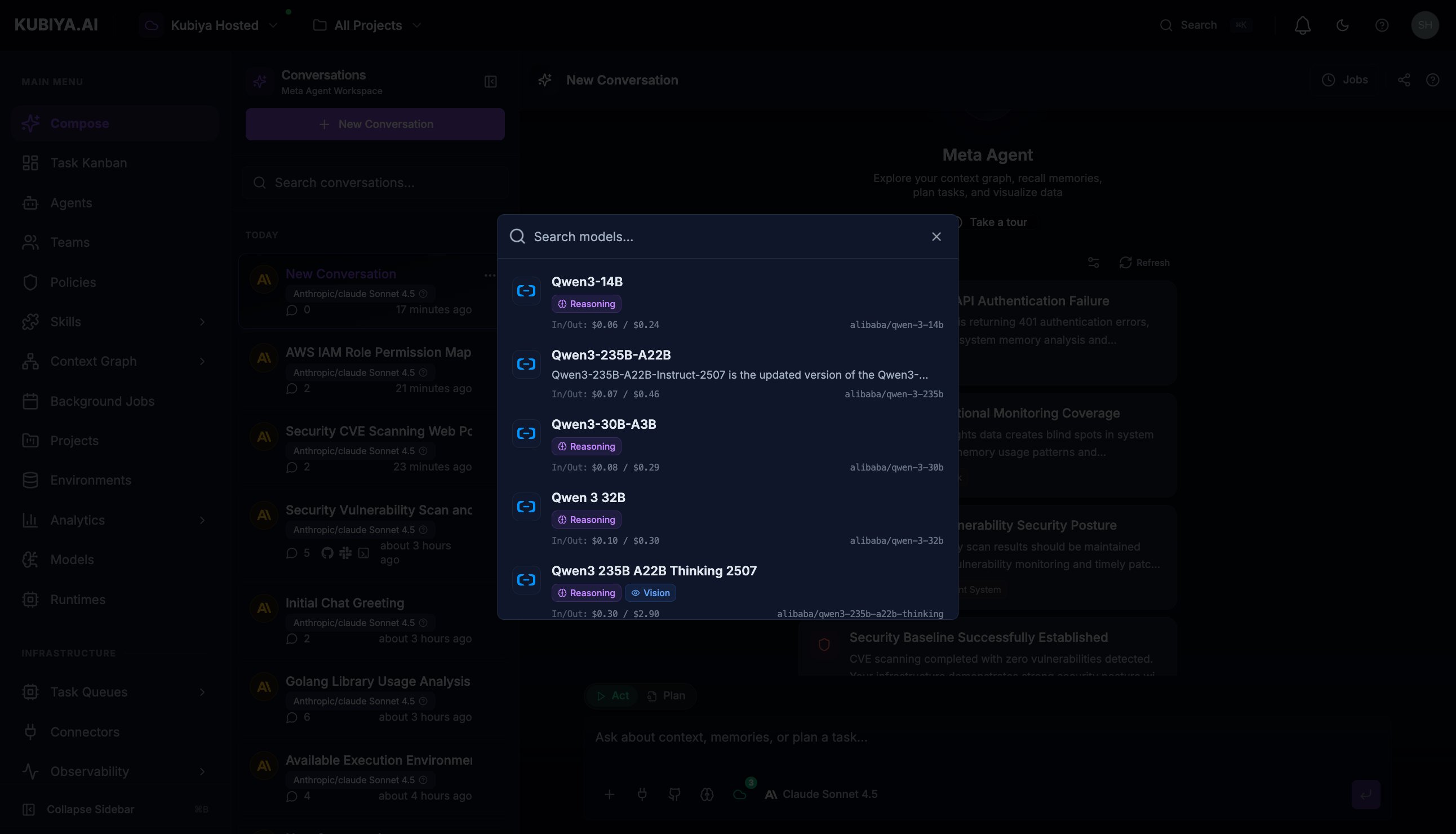
Task: Switch to Plan mode
Action: pos(666,696)
